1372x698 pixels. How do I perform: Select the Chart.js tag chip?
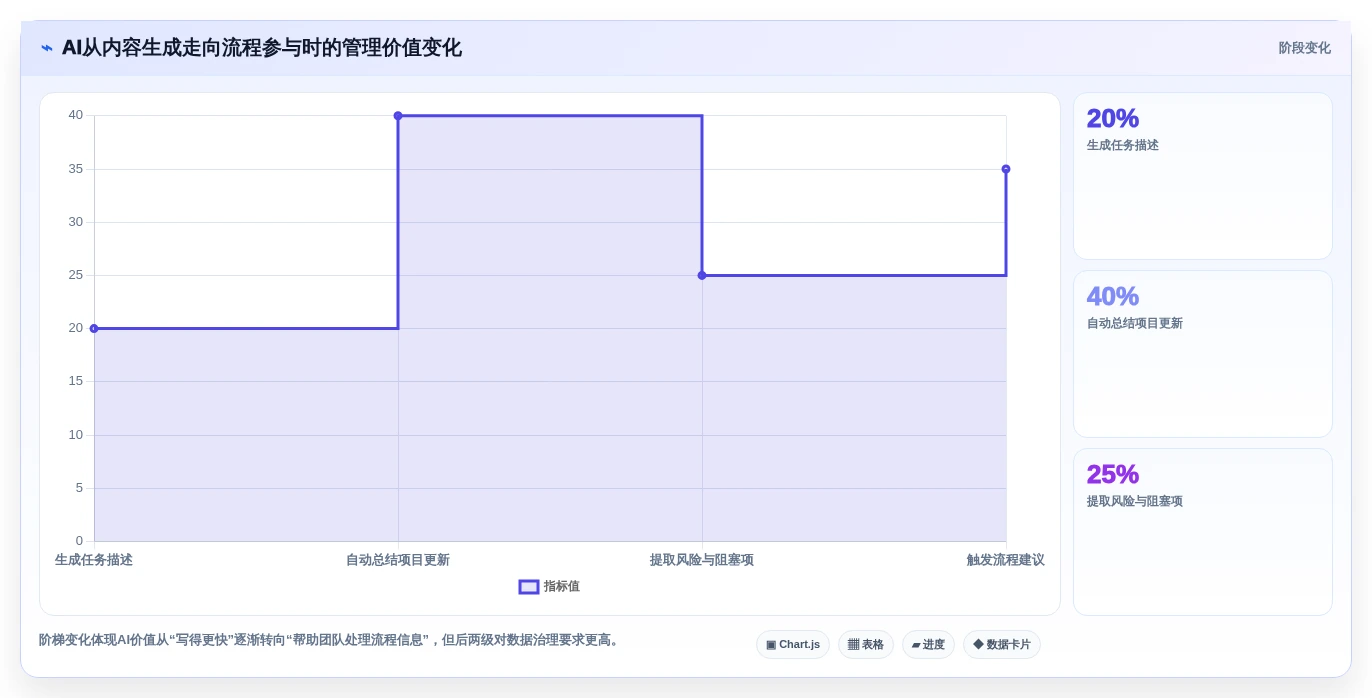pyautogui.click(x=793, y=645)
